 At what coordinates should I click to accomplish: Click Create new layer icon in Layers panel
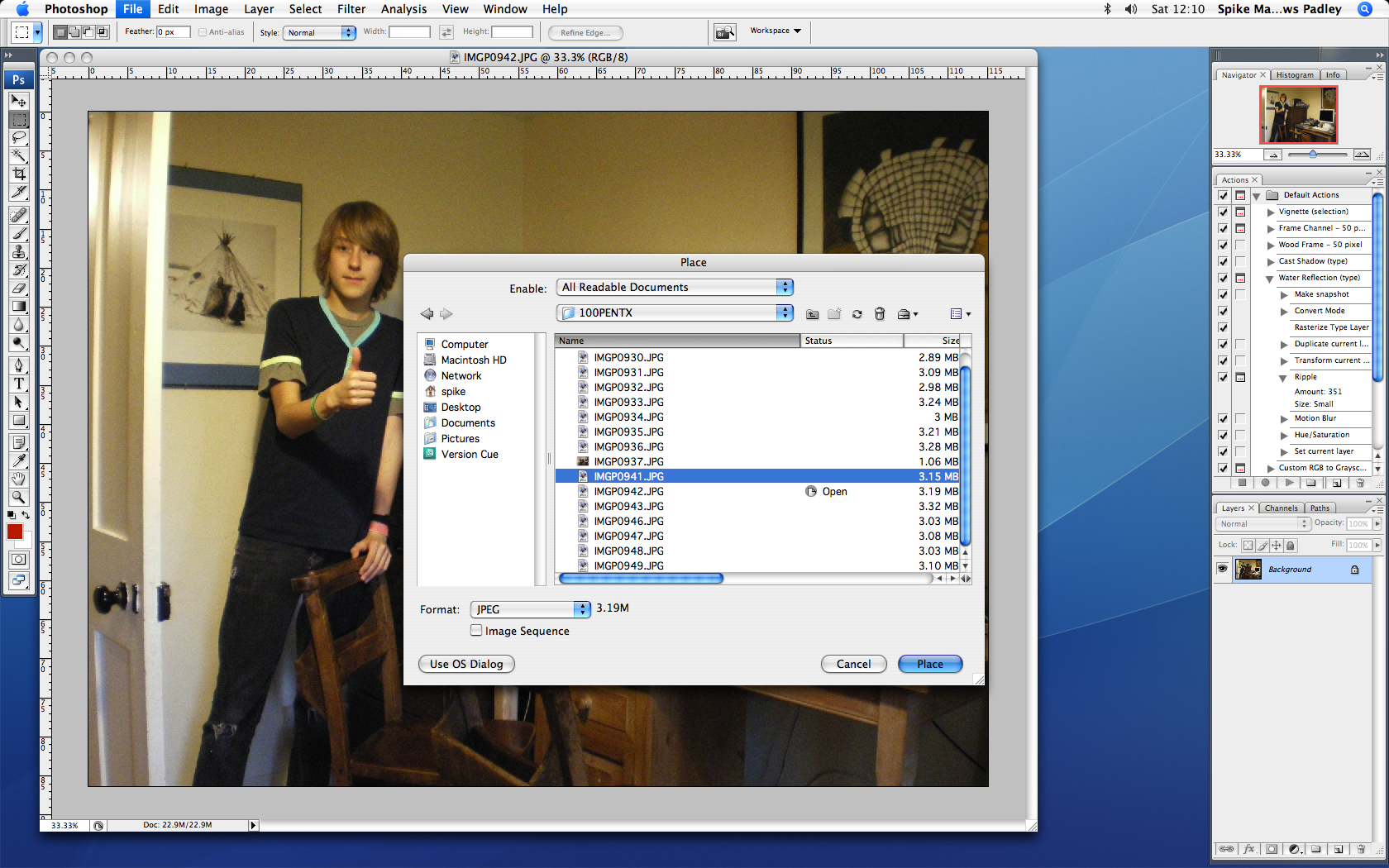(x=1338, y=849)
